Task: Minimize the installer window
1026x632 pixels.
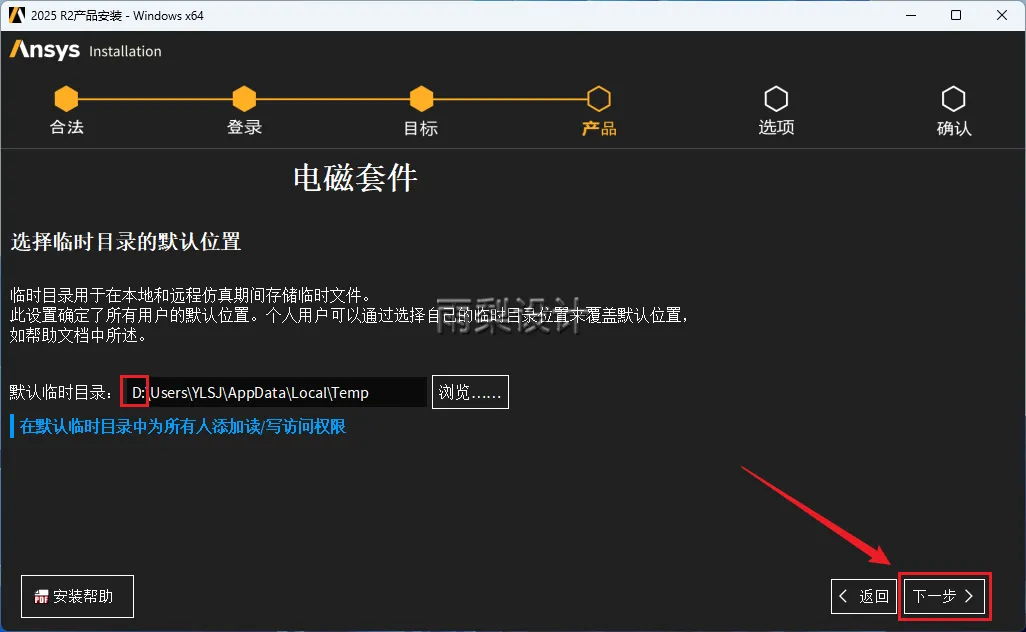Action: point(910,15)
